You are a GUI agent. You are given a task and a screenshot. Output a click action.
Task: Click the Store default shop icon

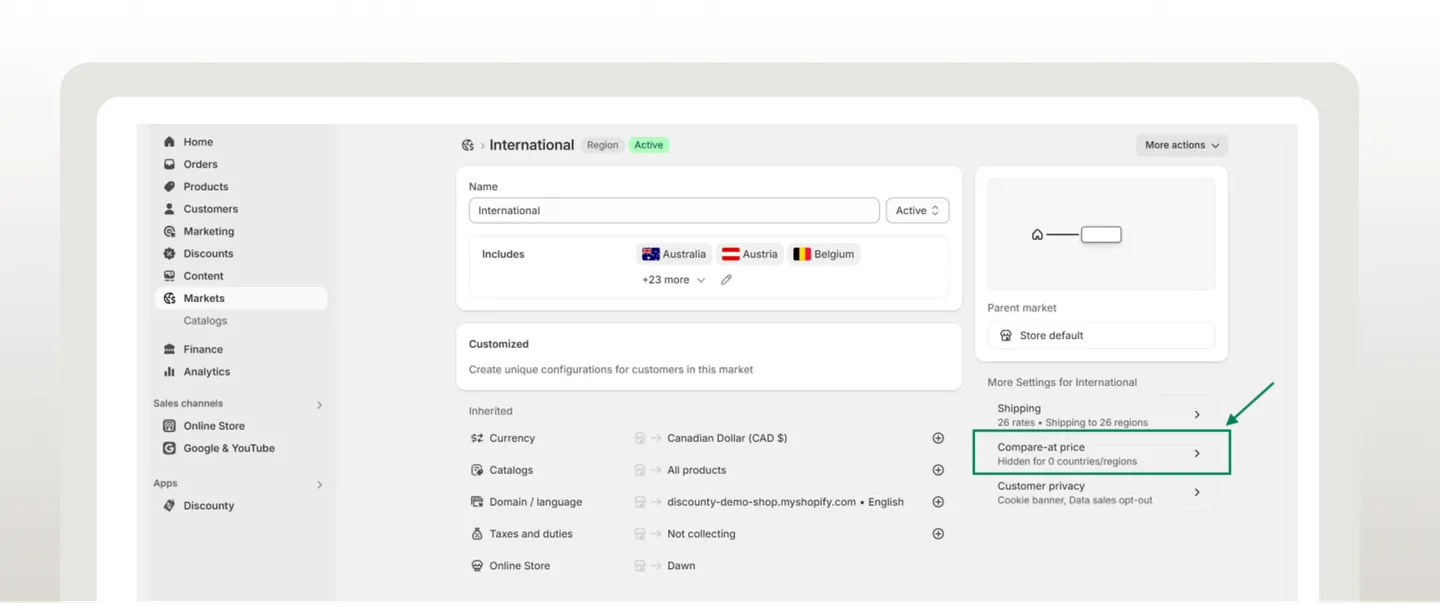pyautogui.click(x=1006, y=336)
